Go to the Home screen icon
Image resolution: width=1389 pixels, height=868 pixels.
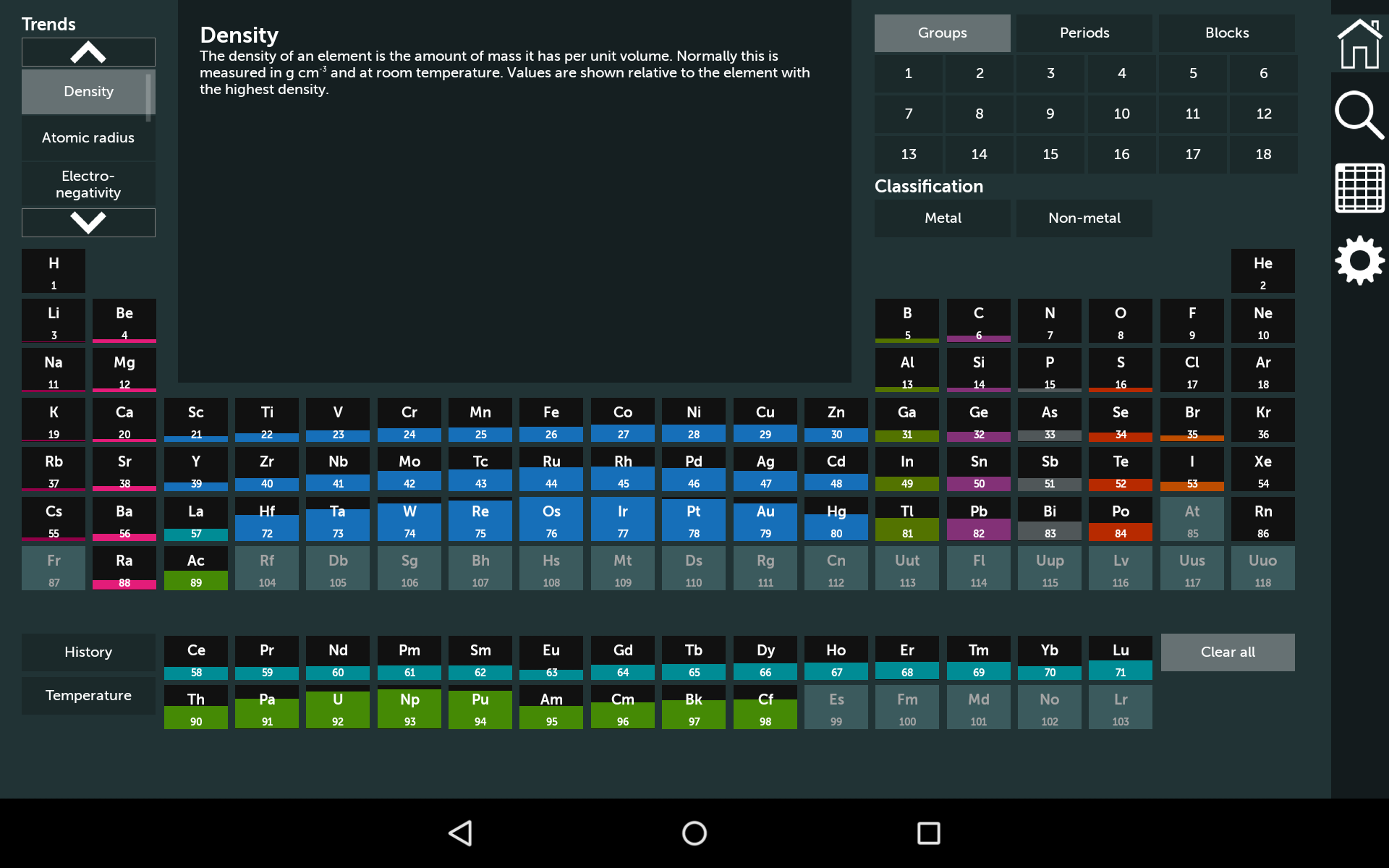[1359, 43]
